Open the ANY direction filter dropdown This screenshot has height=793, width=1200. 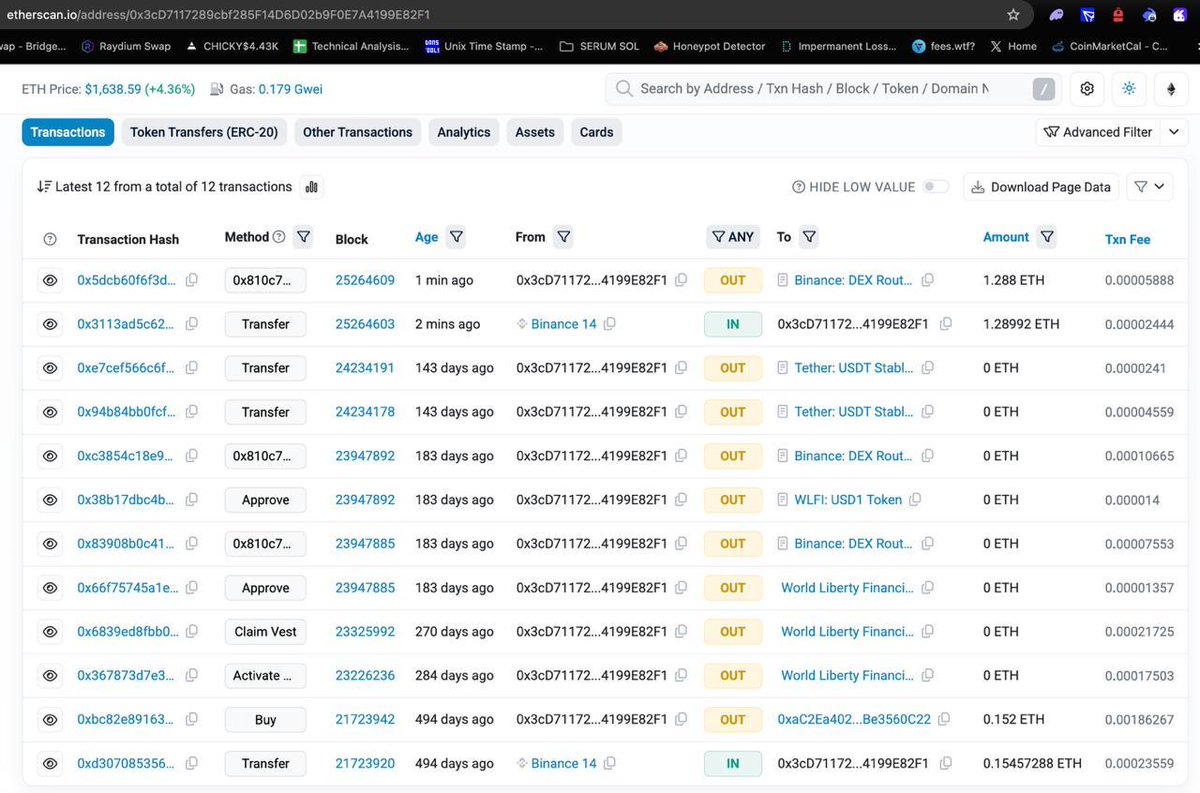[x=732, y=237]
